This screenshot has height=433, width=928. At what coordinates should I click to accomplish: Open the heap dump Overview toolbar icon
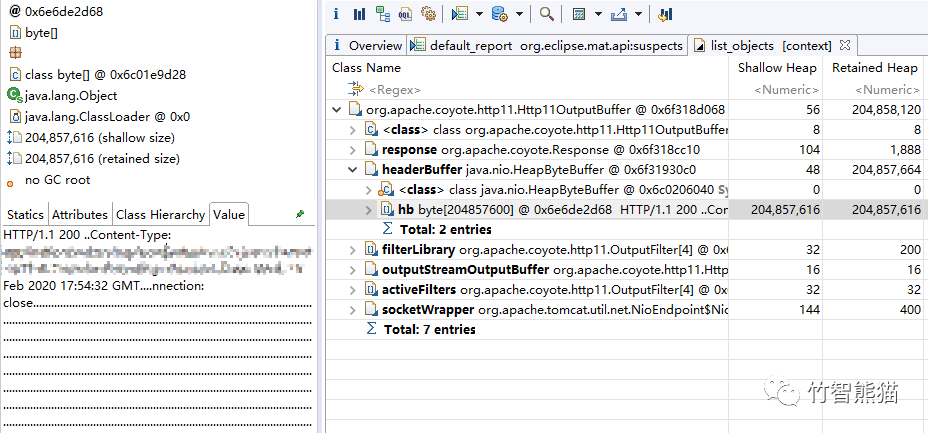click(x=336, y=14)
